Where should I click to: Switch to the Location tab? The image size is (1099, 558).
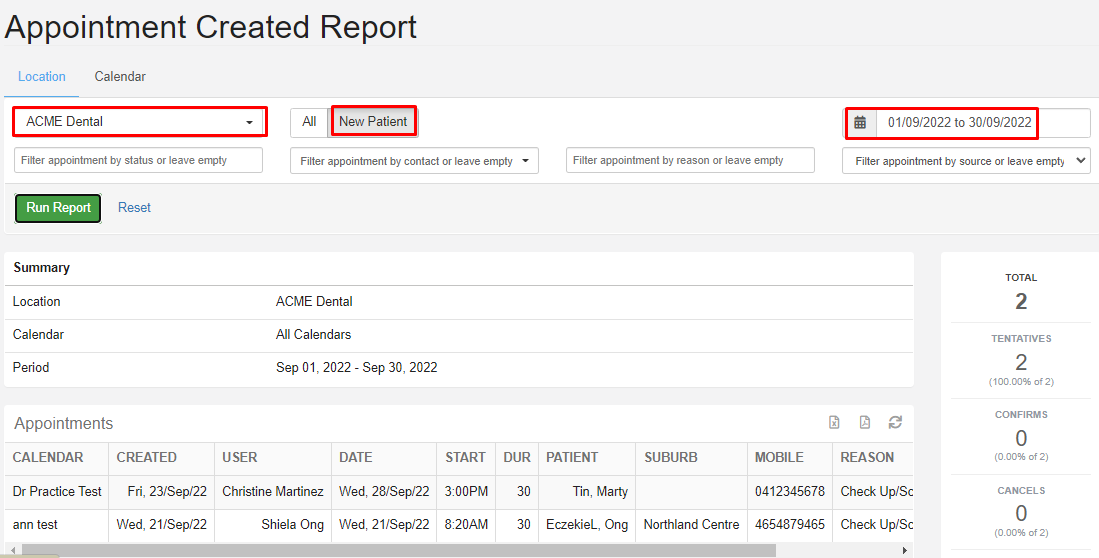42,76
